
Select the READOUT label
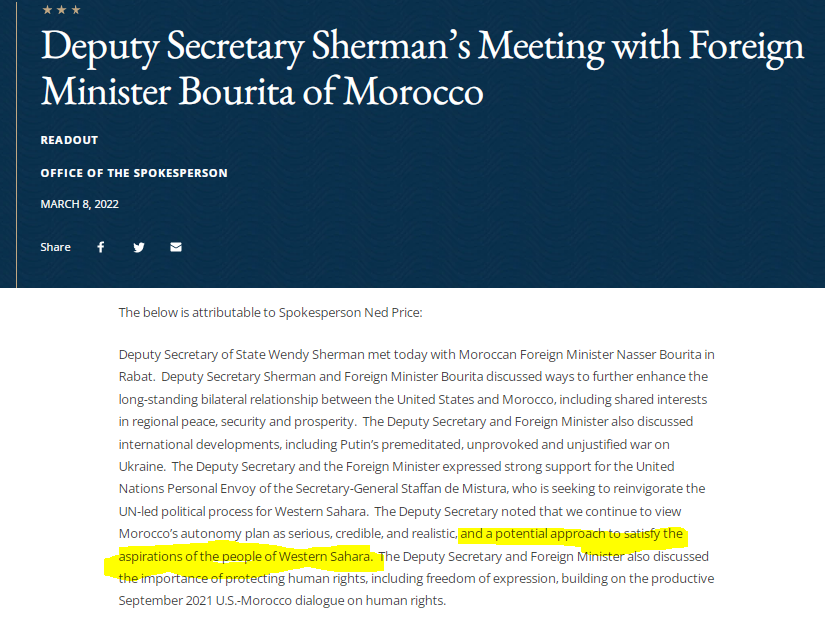point(69,140)
